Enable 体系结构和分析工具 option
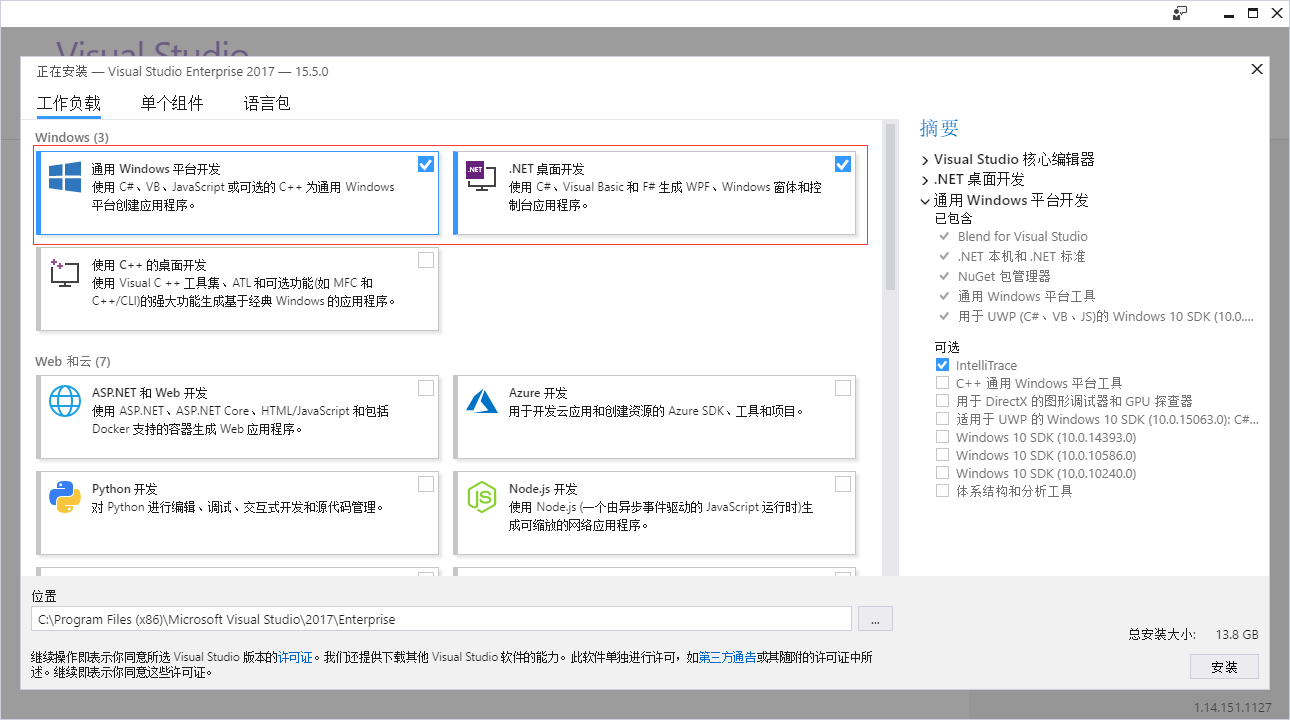The width and height of the screenshot is (1290, 720). tap(942, 491)
